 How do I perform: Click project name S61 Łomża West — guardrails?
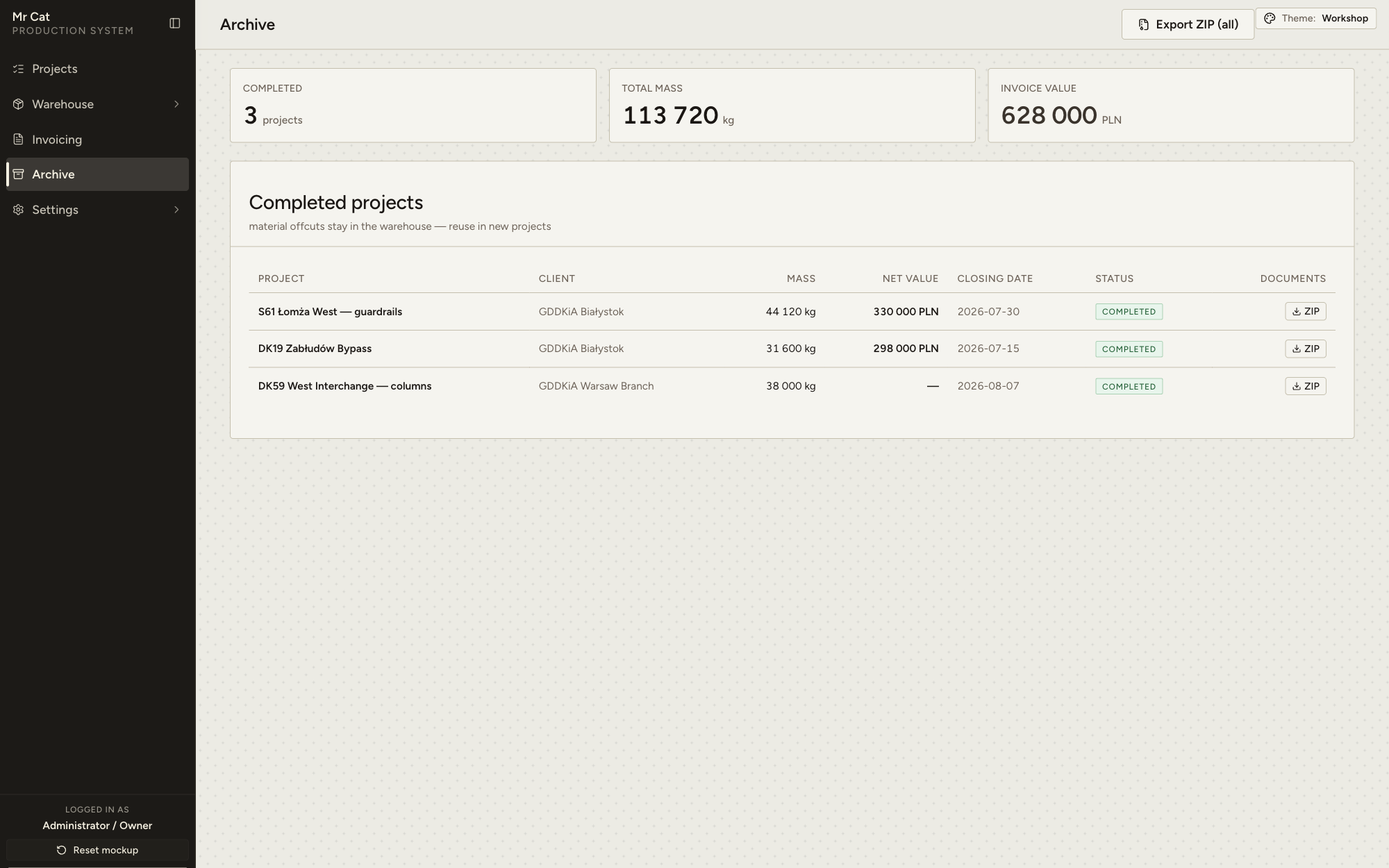[x=330, y=312]
